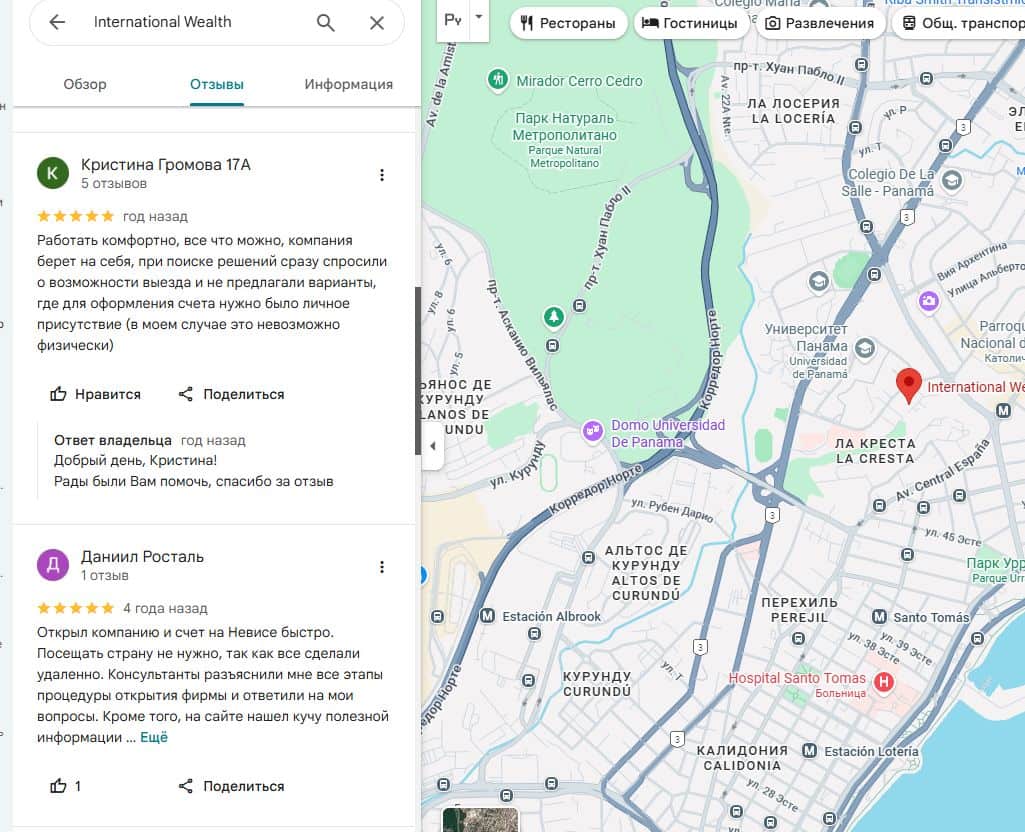The image size is (1025, 832).
Task: Toggle the like on Даниил Росталь's review
Action: coord(66,786)
